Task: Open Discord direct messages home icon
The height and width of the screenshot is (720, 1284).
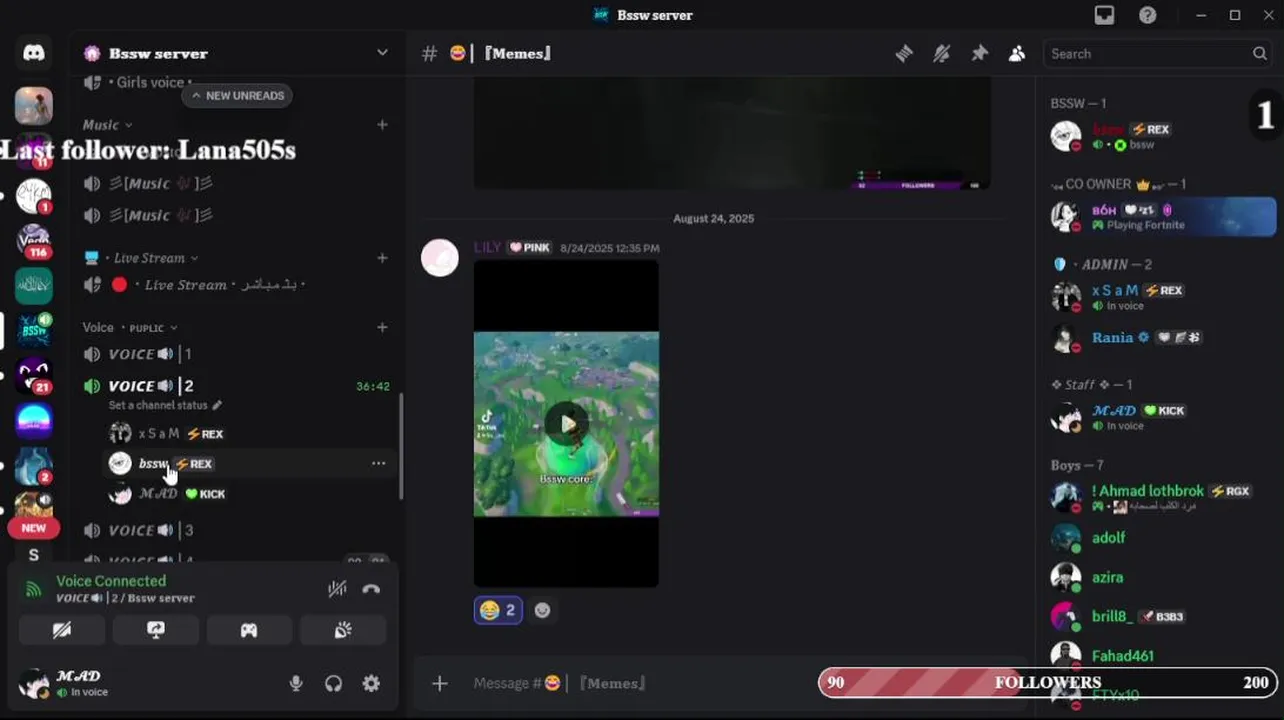Action: pos(34,54)
